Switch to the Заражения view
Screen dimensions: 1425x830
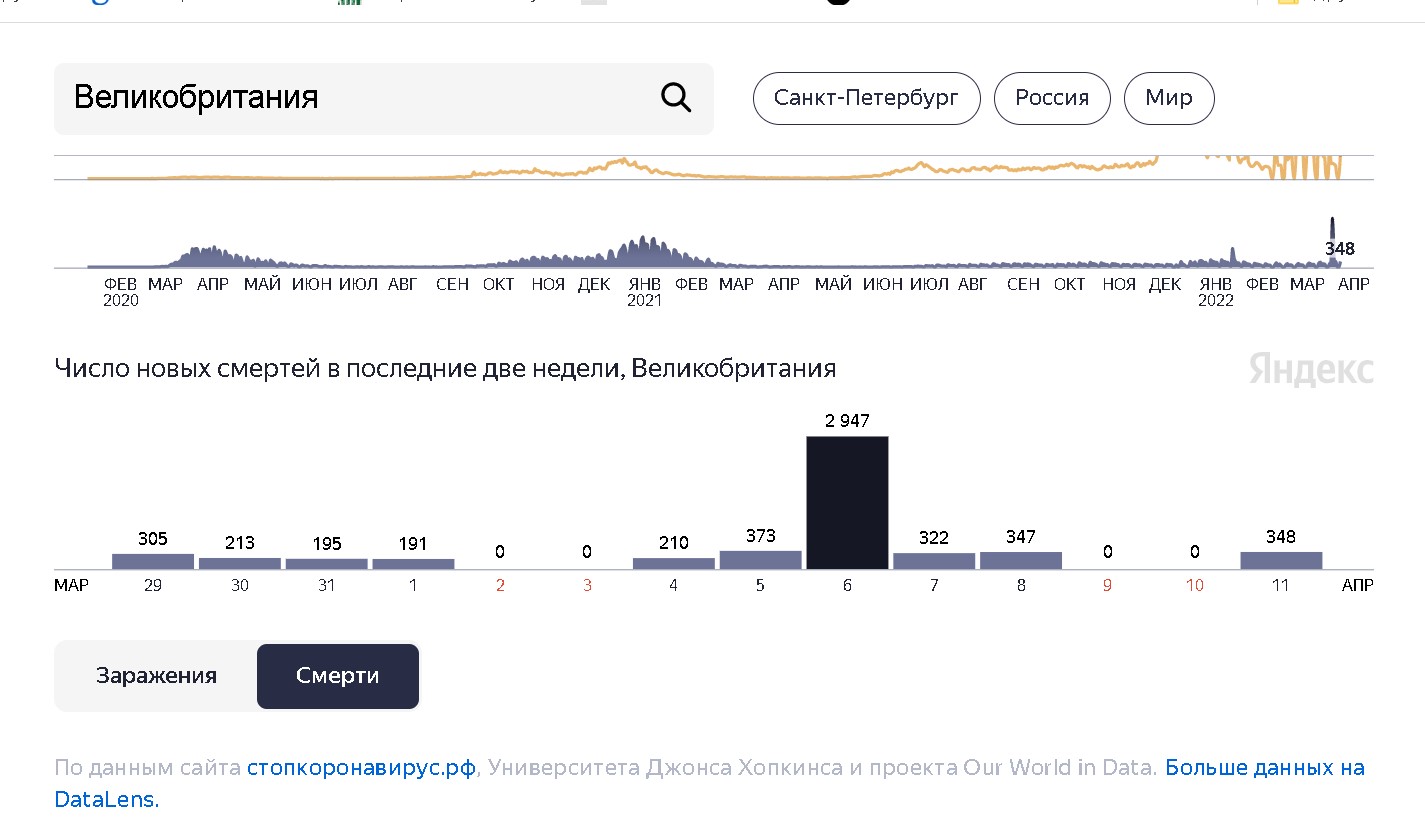click(156, 676)
